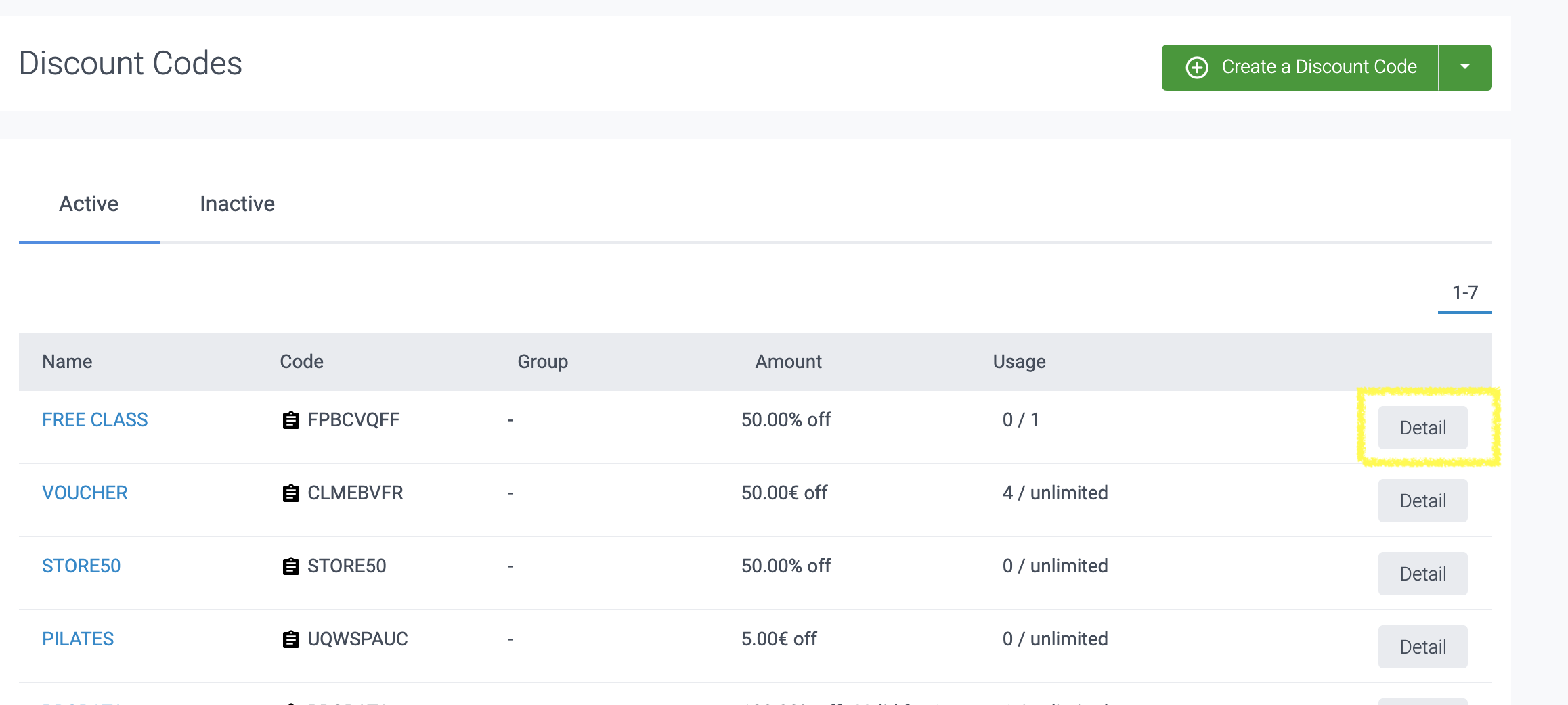Select the Active tab
Viewport: 1568px width, 705px height.
(89, 204)
